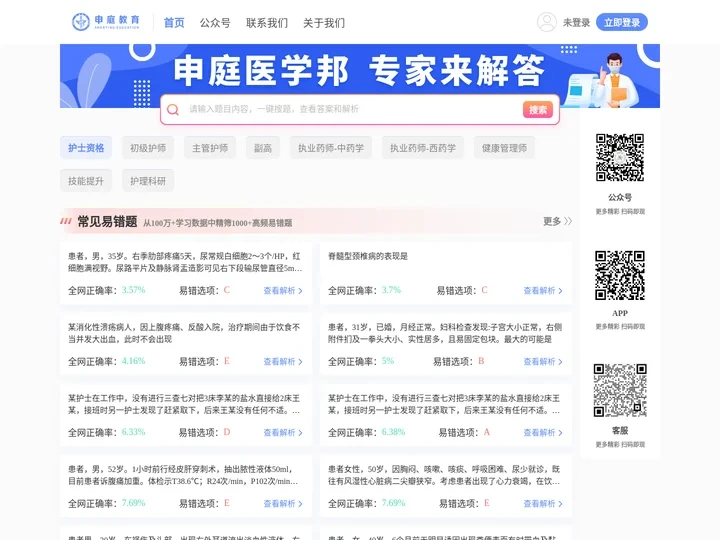View 查看解析 for 50岁 female patient question

(x=543, y=504)
